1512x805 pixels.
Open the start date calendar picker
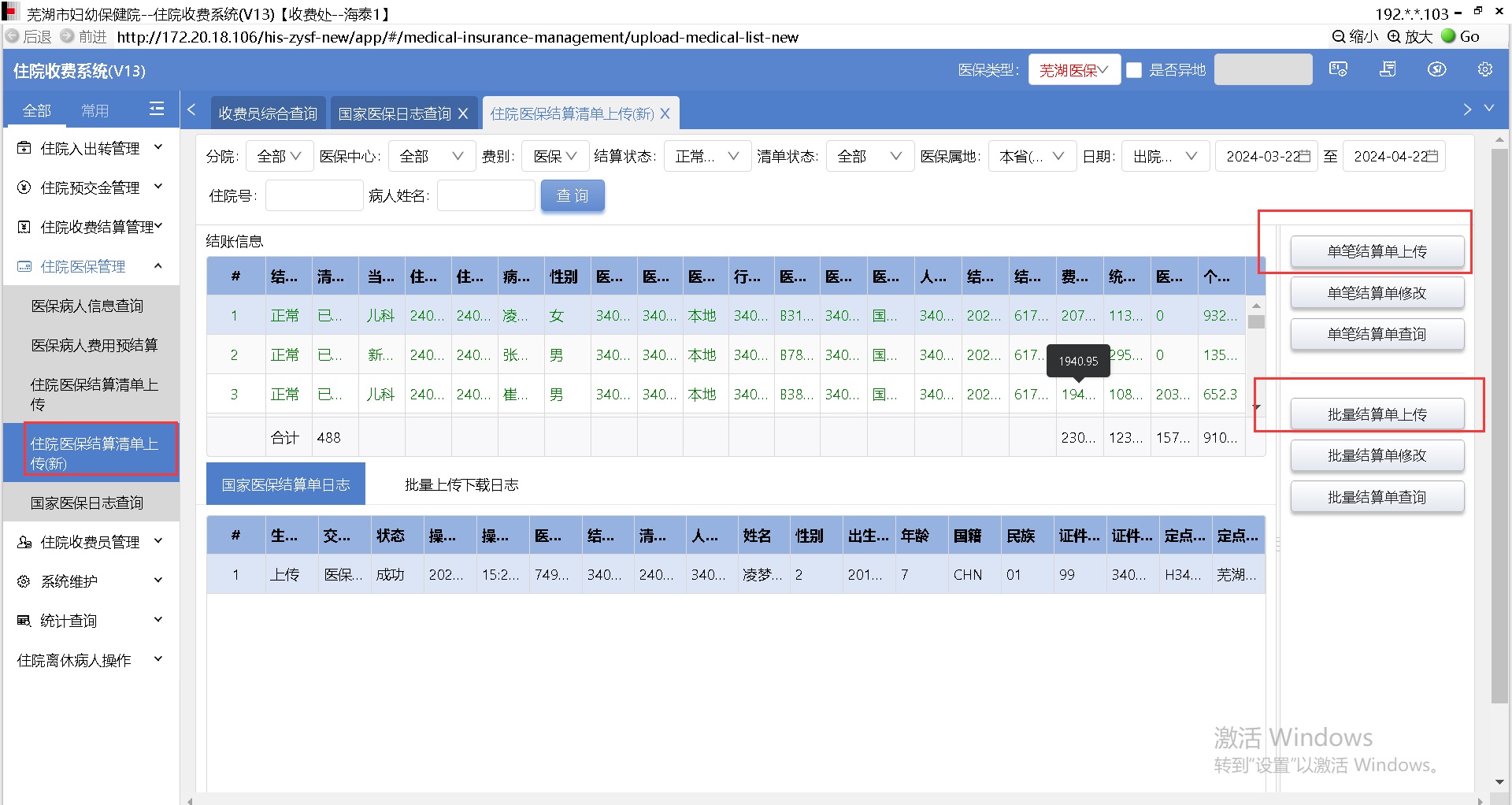pos(1304,156)
